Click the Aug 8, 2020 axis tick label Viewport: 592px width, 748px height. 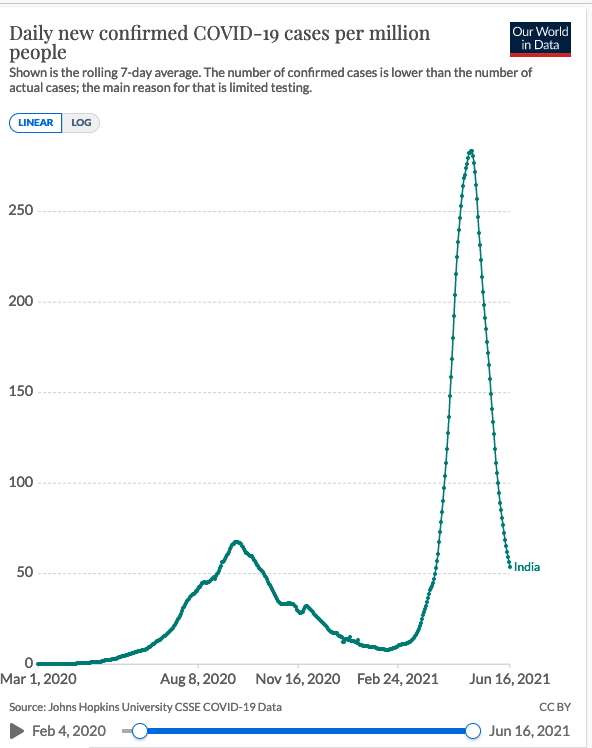(198, 679)
